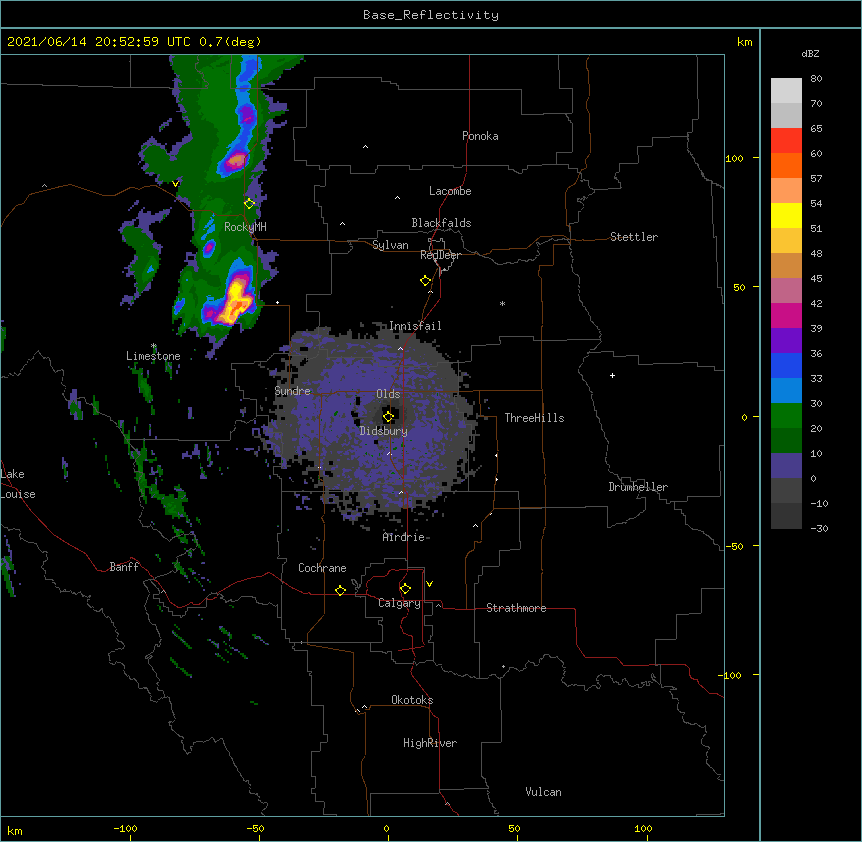The height and width of the screenshot is (842, 862).
Task: Pick the purple legend swatch below 39
Action: 786,341
